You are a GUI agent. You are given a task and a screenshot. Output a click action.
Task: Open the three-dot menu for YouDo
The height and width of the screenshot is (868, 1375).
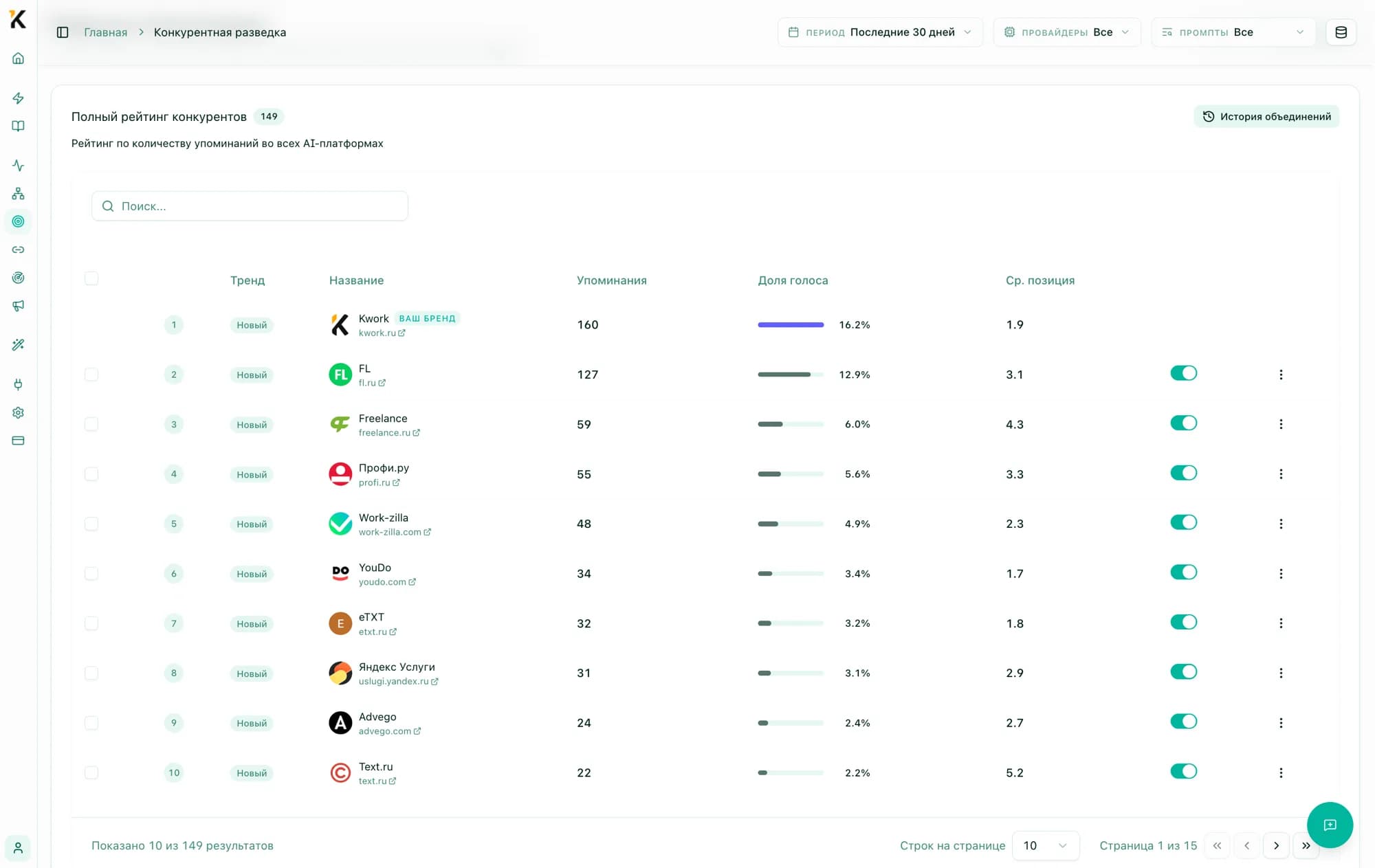pyautogui.click(x=1281, y=574)
